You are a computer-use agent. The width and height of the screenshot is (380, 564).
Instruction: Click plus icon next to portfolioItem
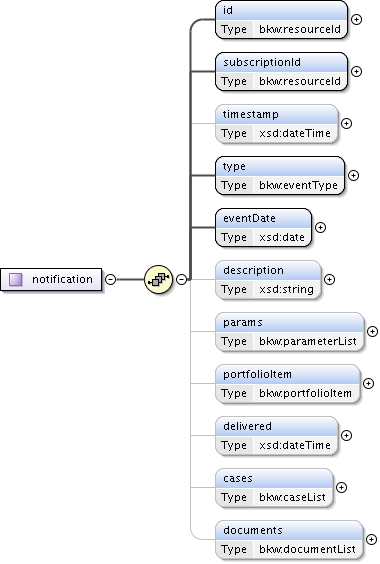368,383
